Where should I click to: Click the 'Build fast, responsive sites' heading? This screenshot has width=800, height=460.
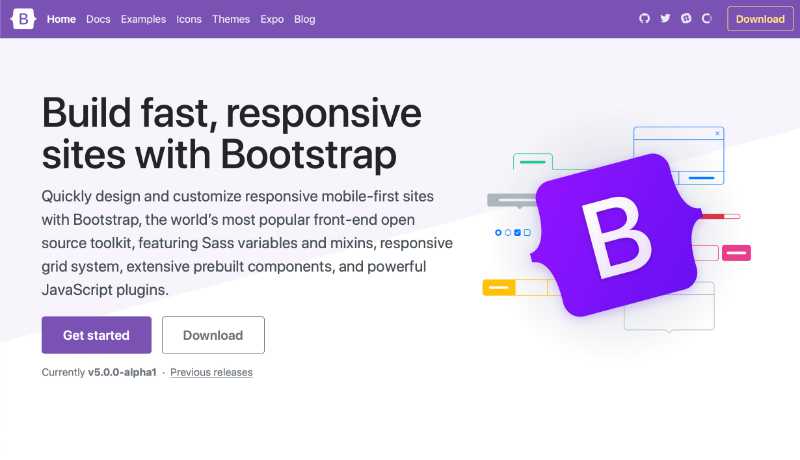pos(232,134)
